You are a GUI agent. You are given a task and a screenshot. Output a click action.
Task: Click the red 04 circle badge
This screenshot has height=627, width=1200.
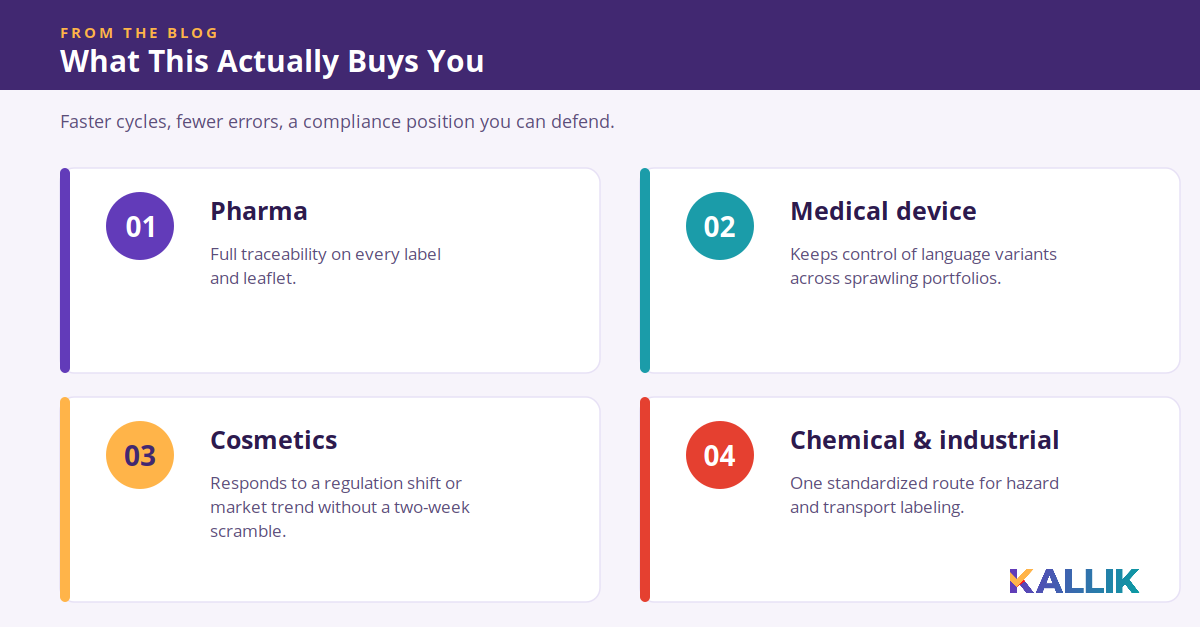pyautogui.click(x=720, y=455)
